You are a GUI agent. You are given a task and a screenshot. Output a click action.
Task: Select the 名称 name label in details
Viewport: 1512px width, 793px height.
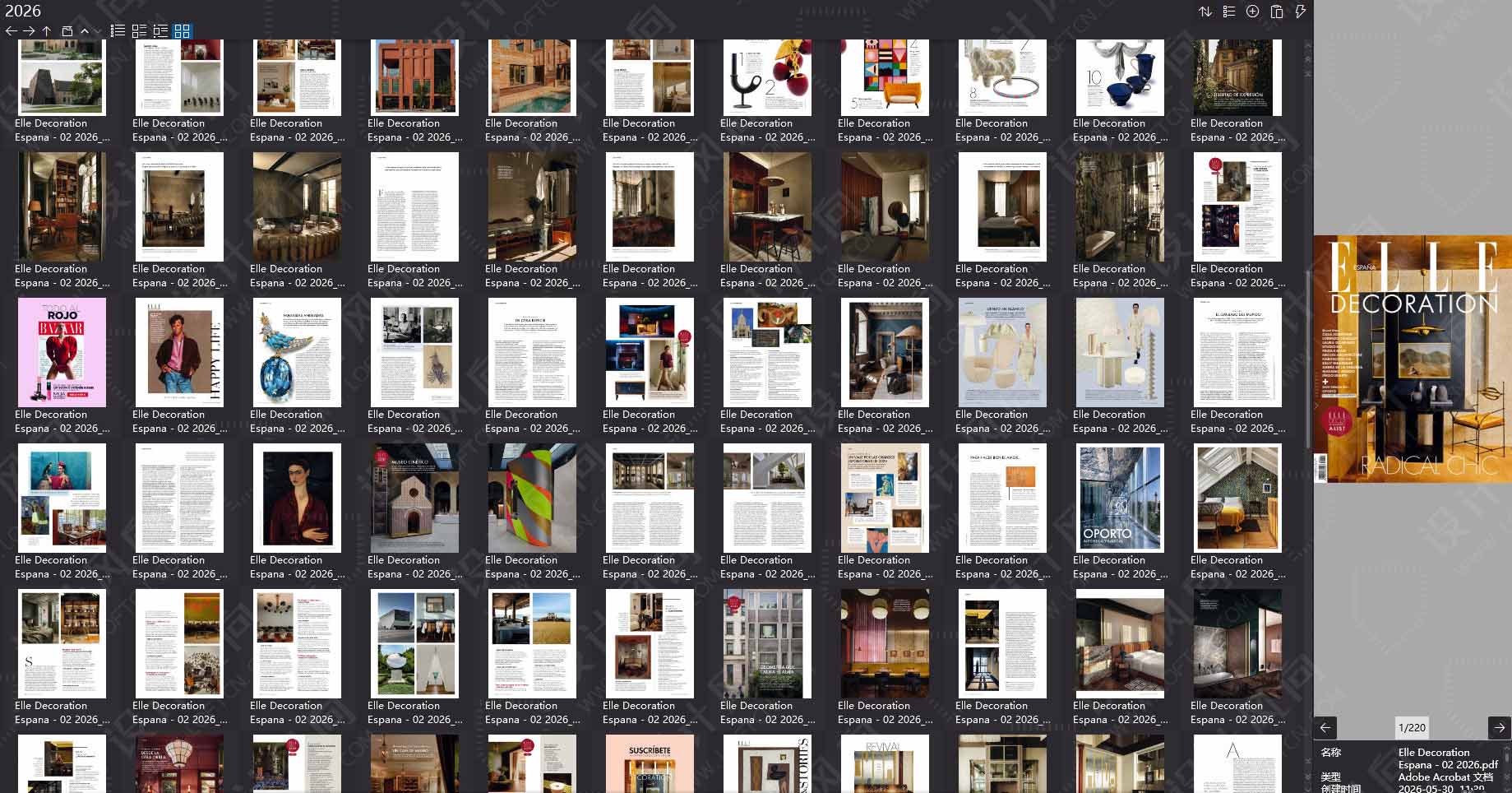[1331, 752]
